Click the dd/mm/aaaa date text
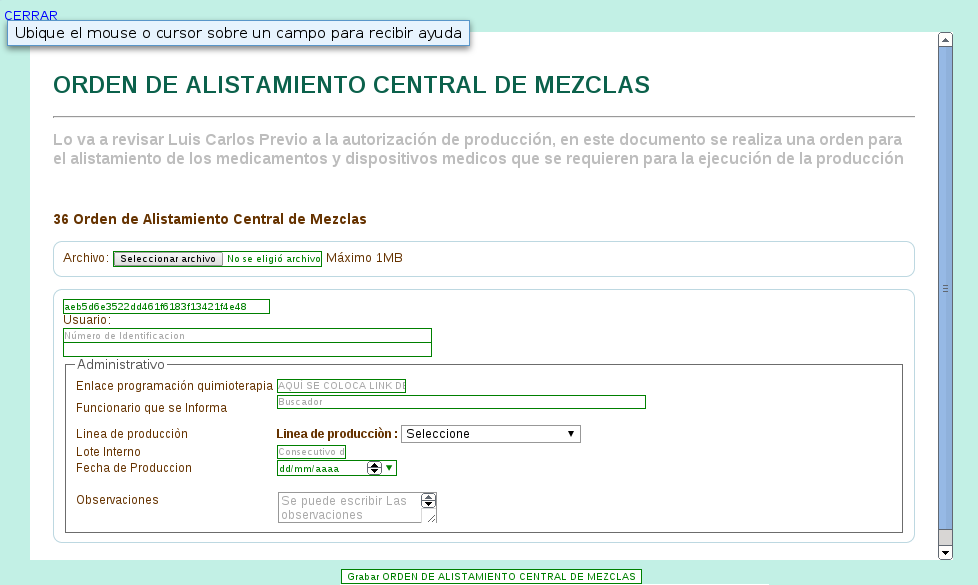 [320, 468]
